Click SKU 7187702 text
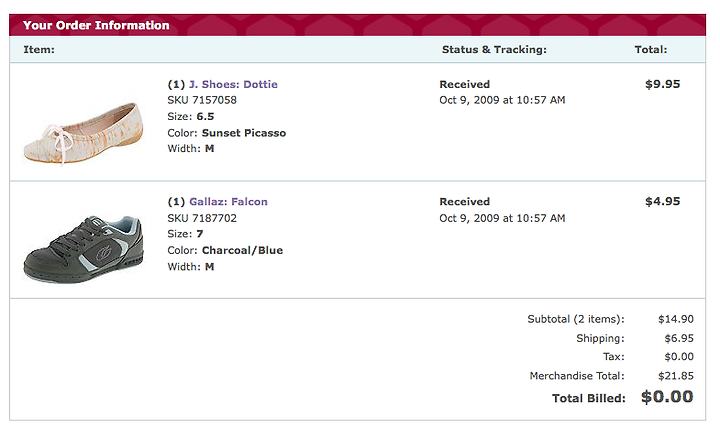Viewport: 720px width, 428px height. (x=202, y=218)
